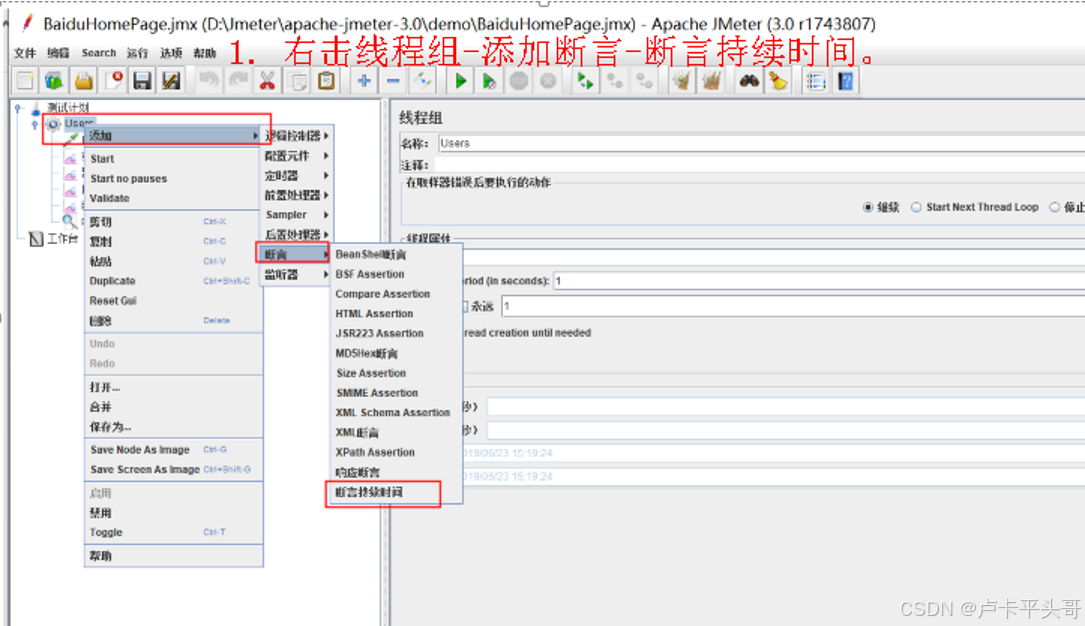The image size is (1085, 626).
Task: Click the Open file toolbar icon
Action: click(84, 81)
